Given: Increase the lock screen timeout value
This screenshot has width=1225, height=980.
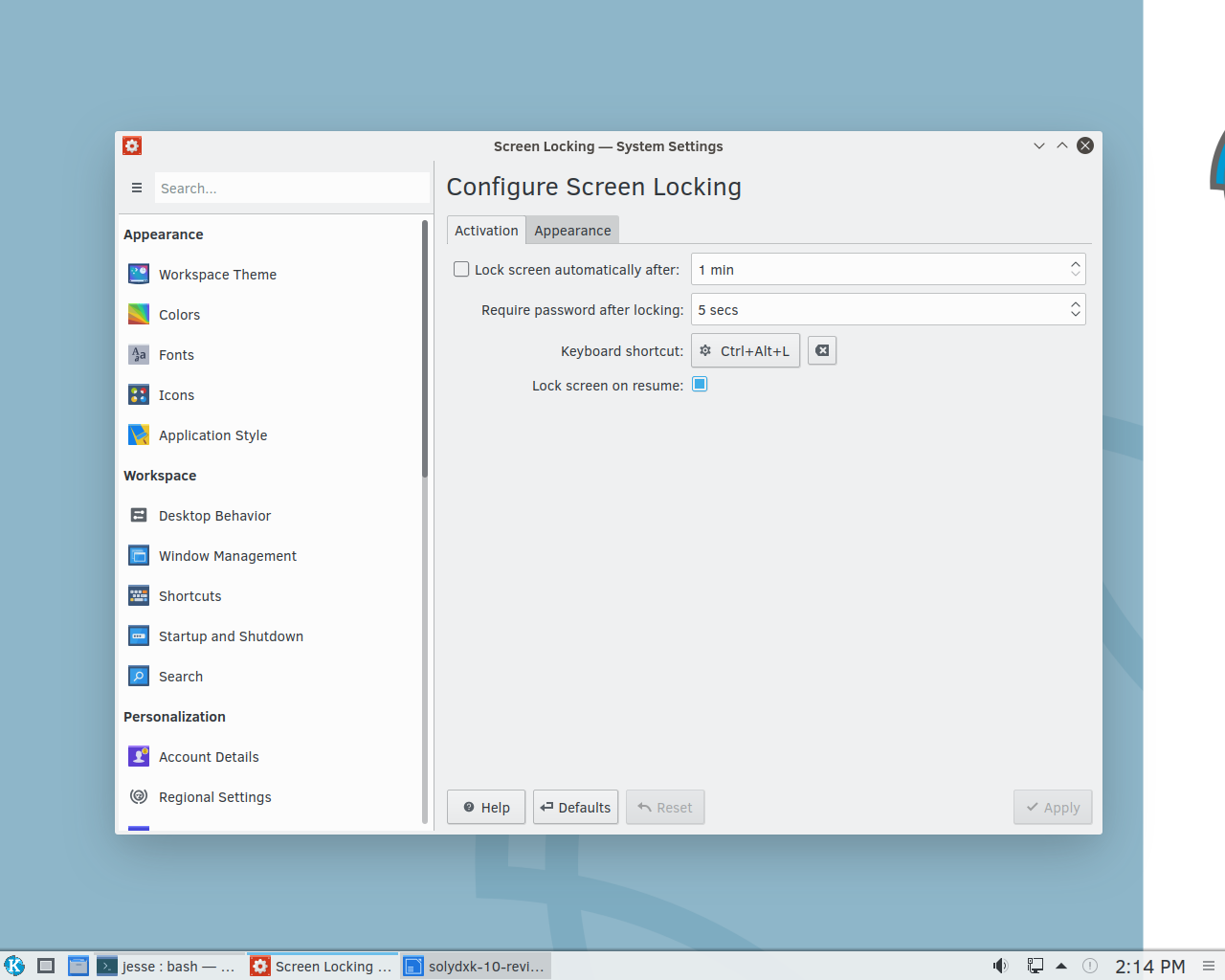Looking at the screenshot, I should (x=1076, y=263).
